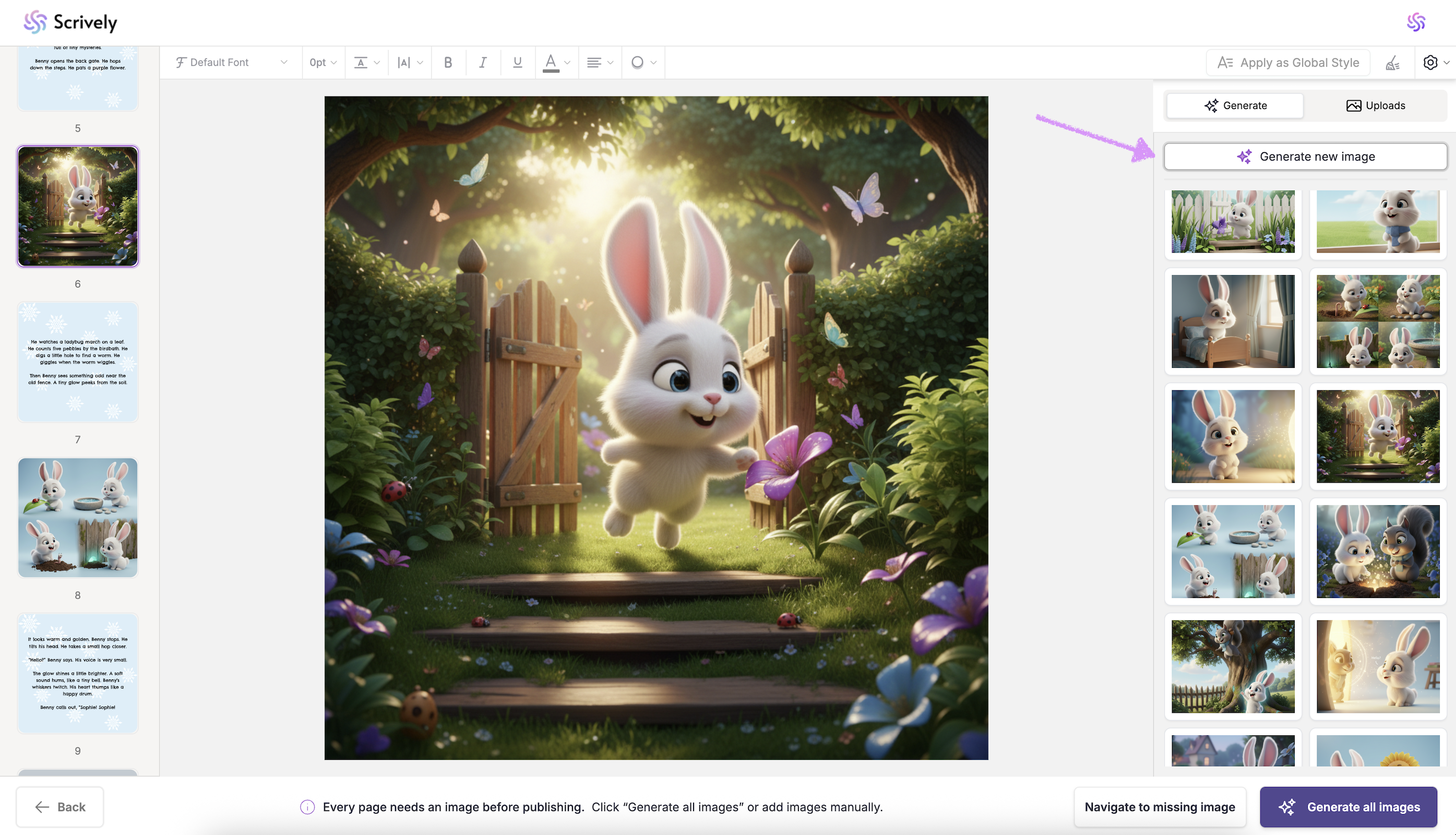Click the broom clear formatting icon
The image size is (1456, 835).
coord(1392,63)
